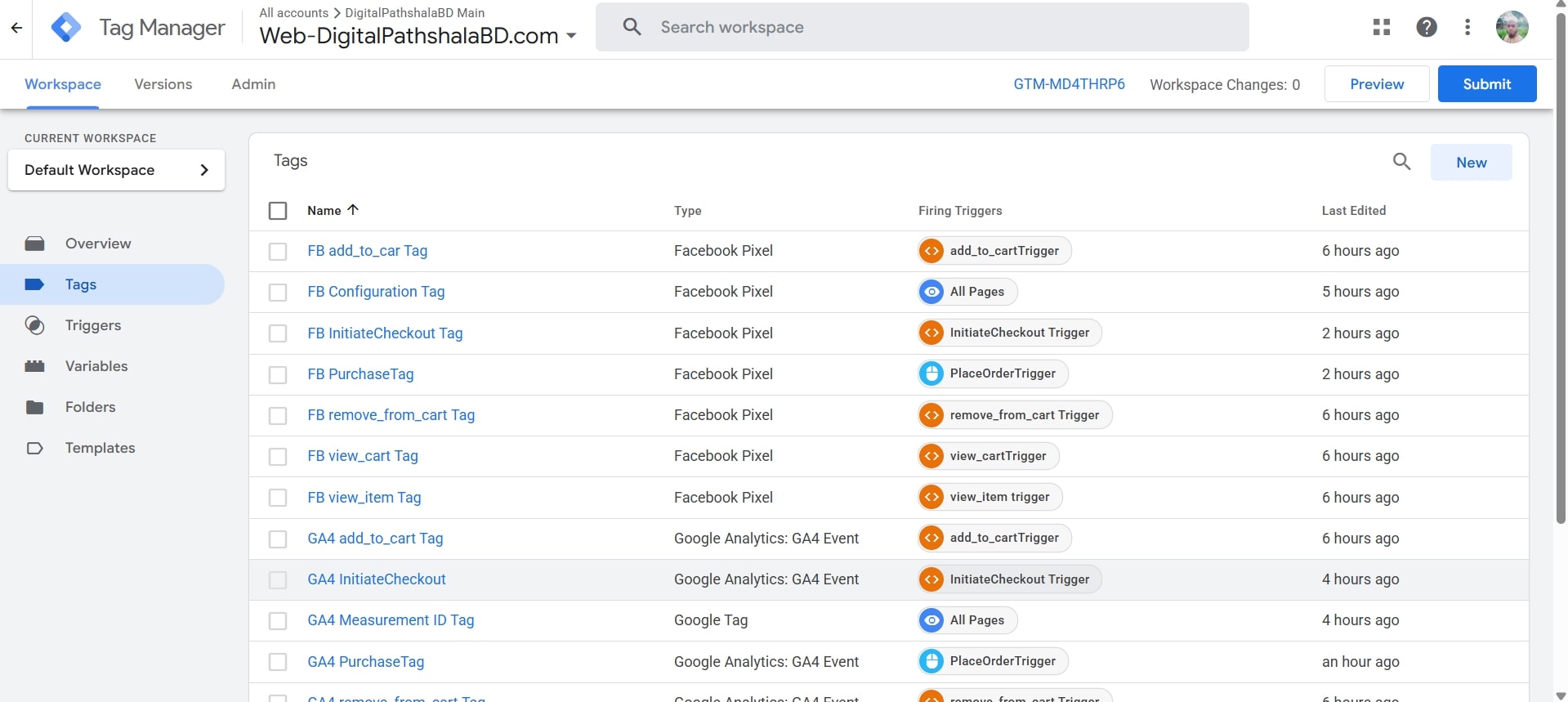
Task: Click All Pages eye icon in FB Configuration row
Action: coord(931,292)
